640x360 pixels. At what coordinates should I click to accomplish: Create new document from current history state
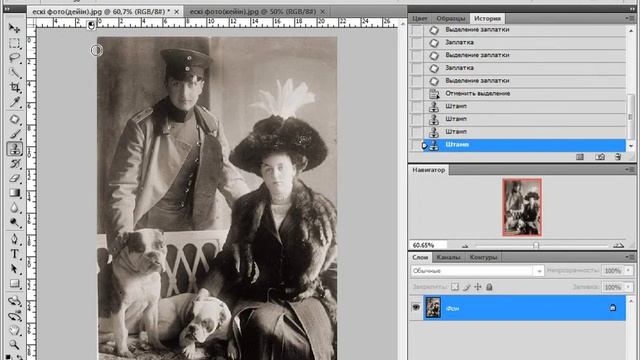[x=580, y=157]
